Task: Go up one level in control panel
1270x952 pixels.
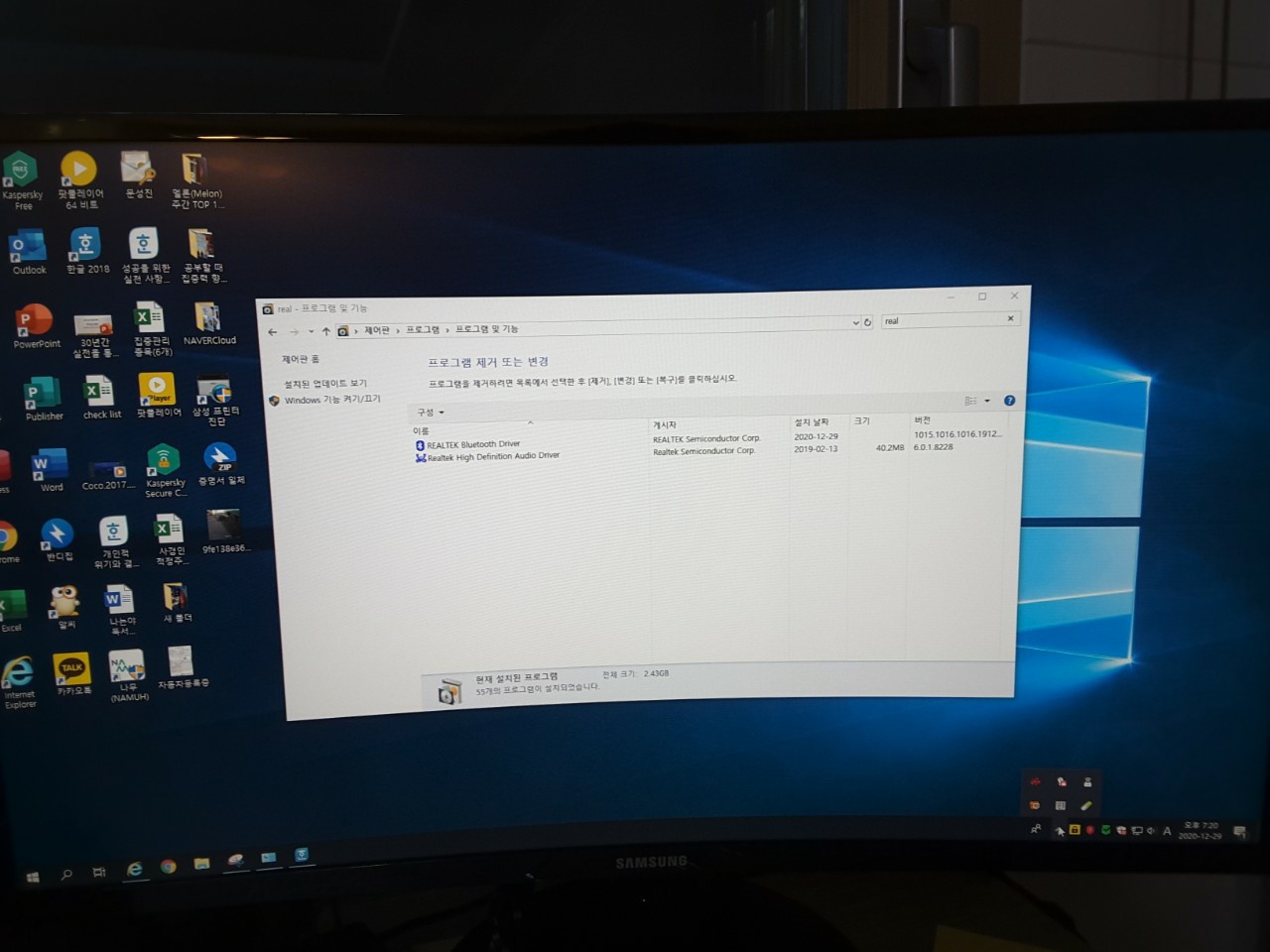Action: [x=325, y=331]
